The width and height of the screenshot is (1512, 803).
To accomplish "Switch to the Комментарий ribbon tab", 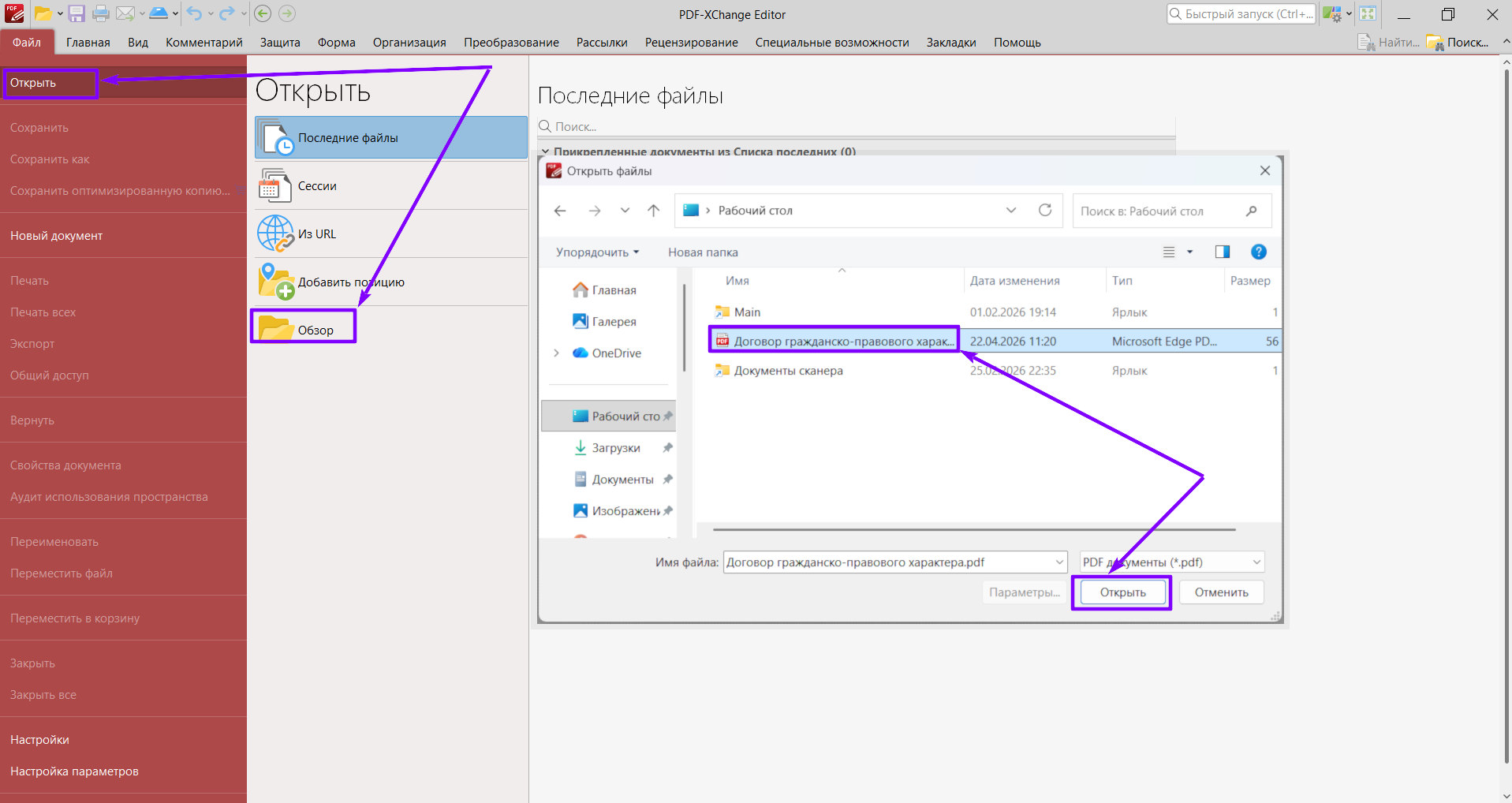I will (x=204, y=43).
